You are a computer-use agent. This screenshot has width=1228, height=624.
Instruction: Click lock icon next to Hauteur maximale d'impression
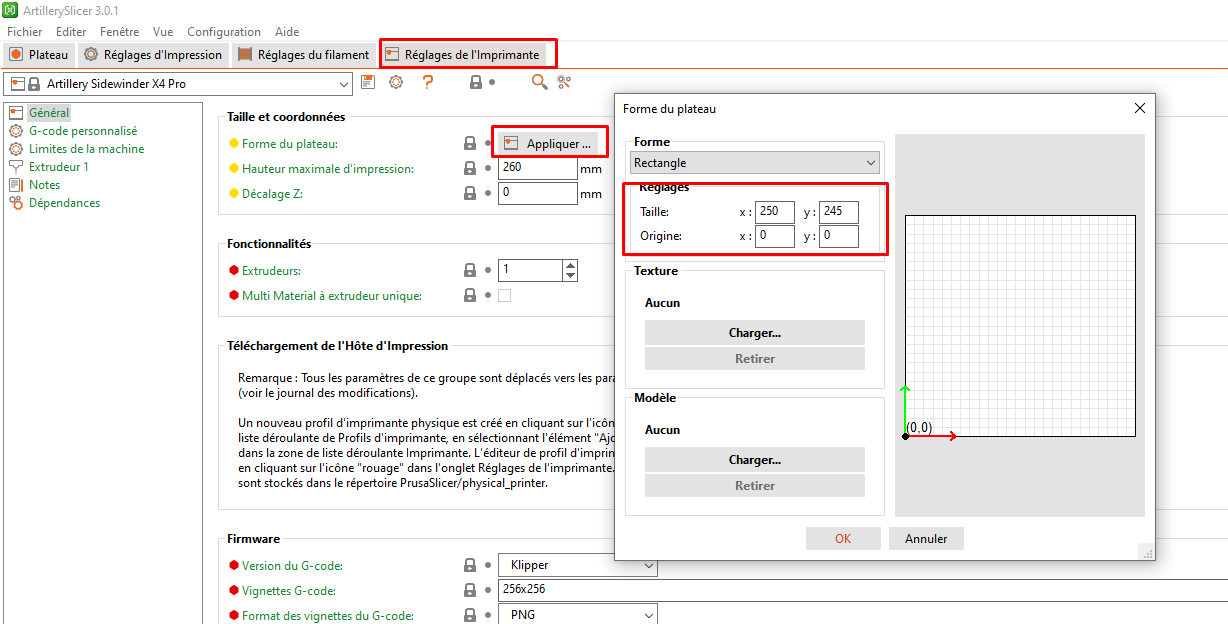[470, 169]
